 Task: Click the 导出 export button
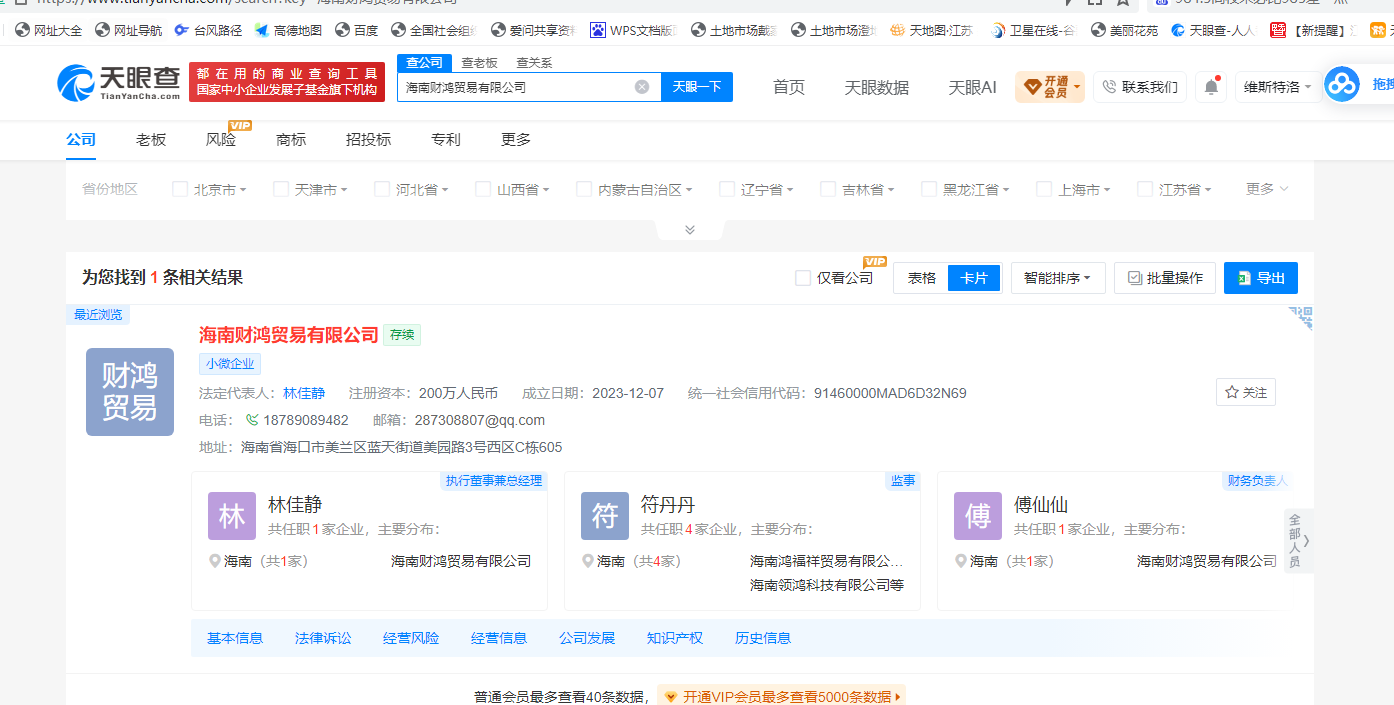point(1261,278)
